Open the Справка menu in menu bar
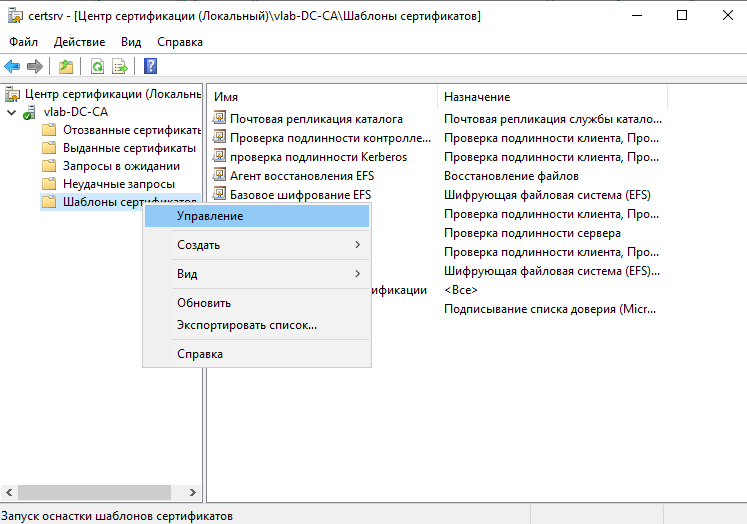This screenshot has height=524, width=747. point(180,42)
